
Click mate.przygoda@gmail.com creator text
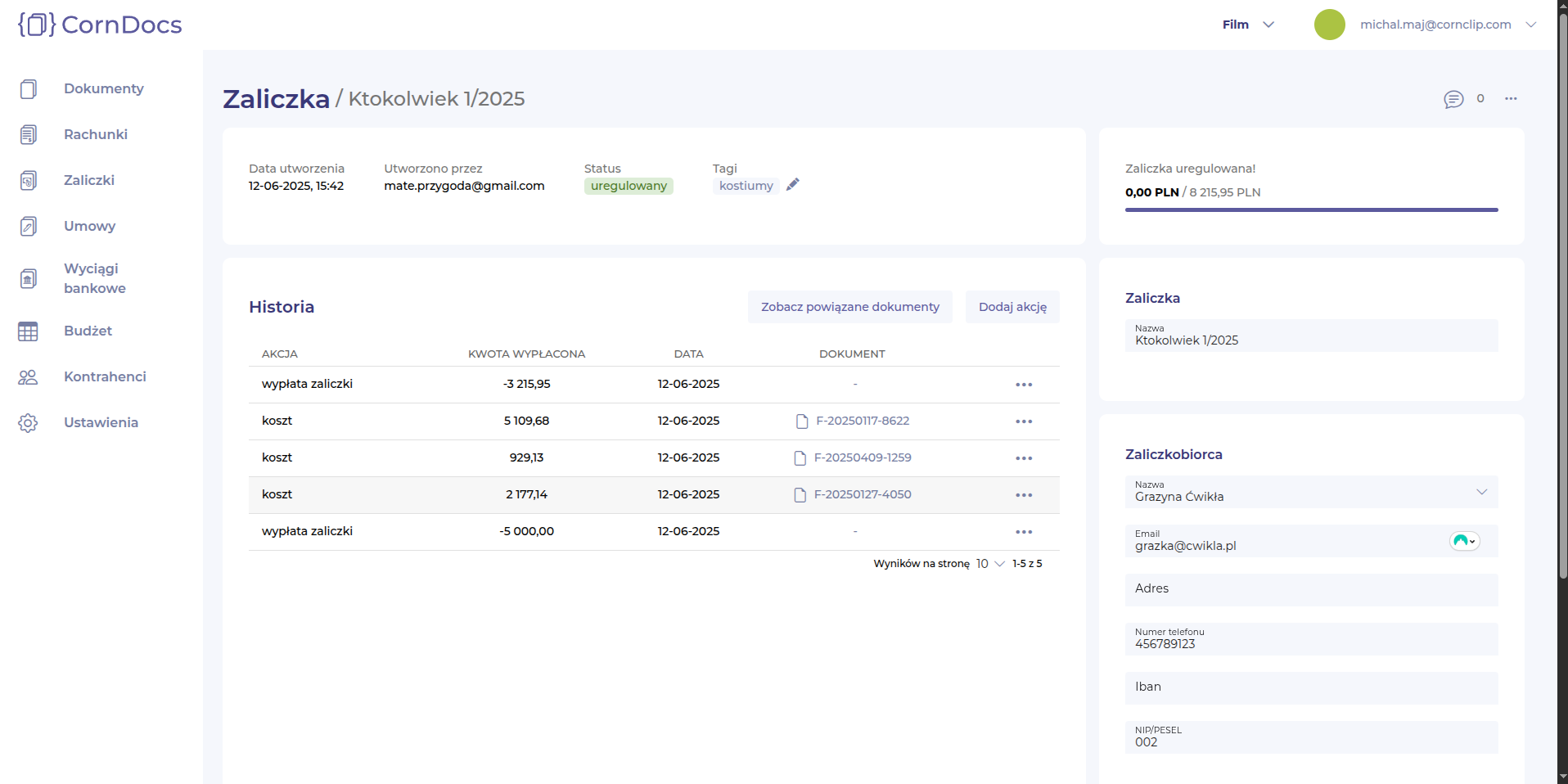pyautogui.click(x=464, y=186)
